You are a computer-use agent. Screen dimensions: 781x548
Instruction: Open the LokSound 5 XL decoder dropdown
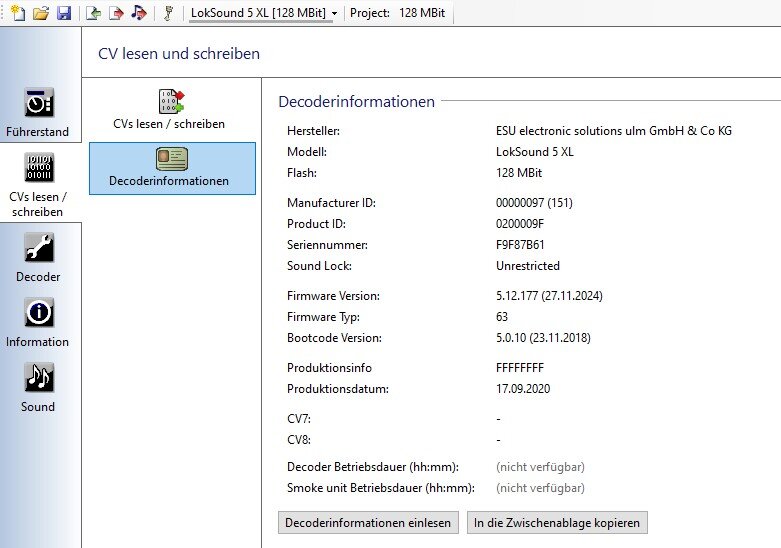pyautogui.click(x=265, y=13)
